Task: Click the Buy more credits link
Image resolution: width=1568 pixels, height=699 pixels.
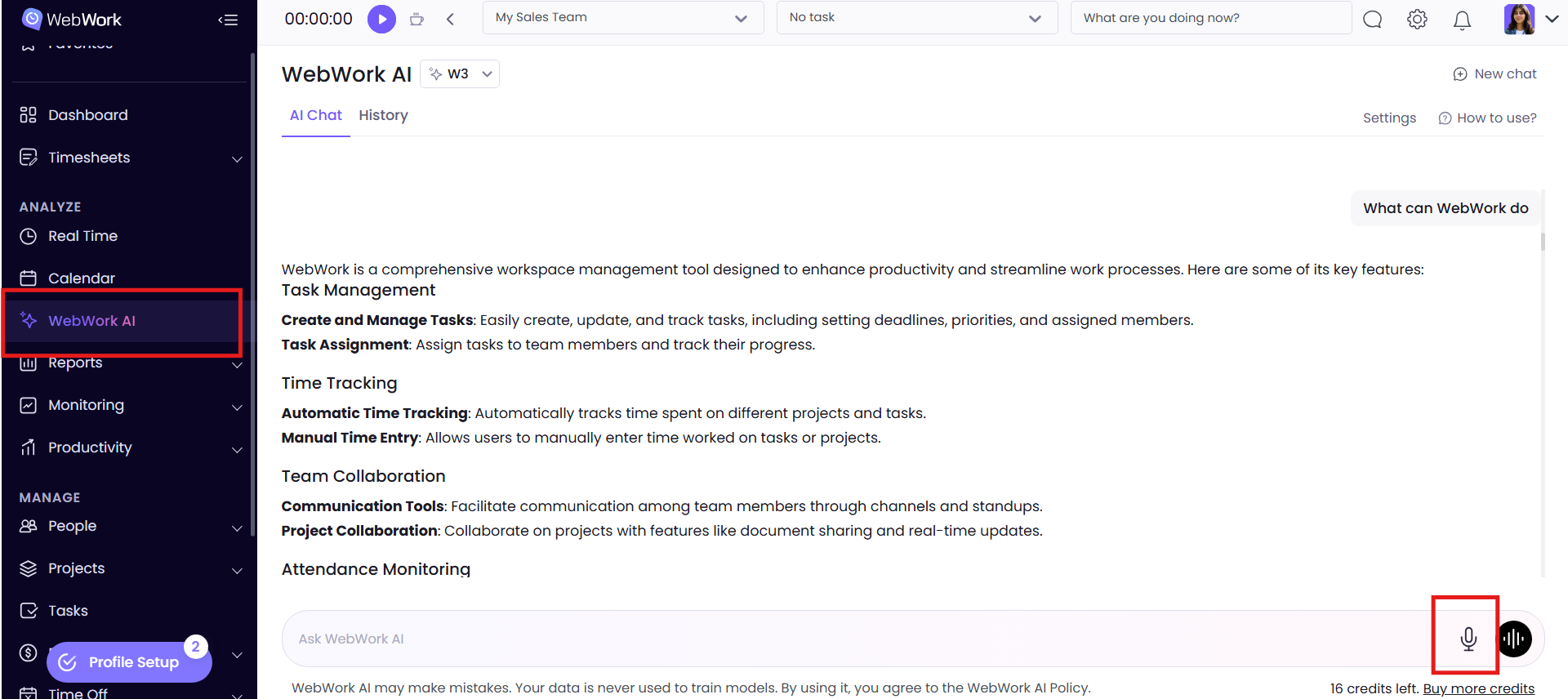Action: 1478,688
